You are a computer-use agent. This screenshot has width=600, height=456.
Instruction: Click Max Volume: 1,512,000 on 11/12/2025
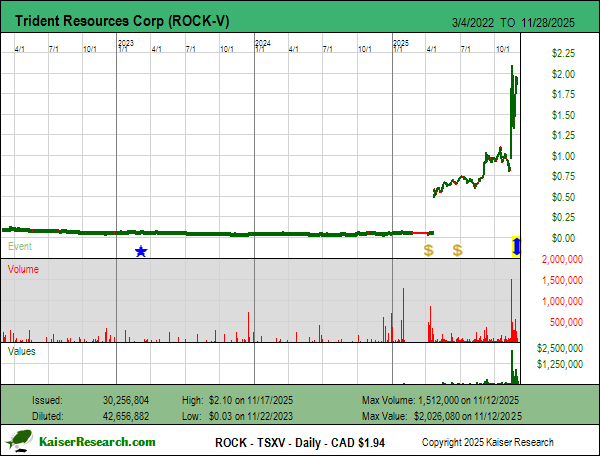click(x=440, y=401)
